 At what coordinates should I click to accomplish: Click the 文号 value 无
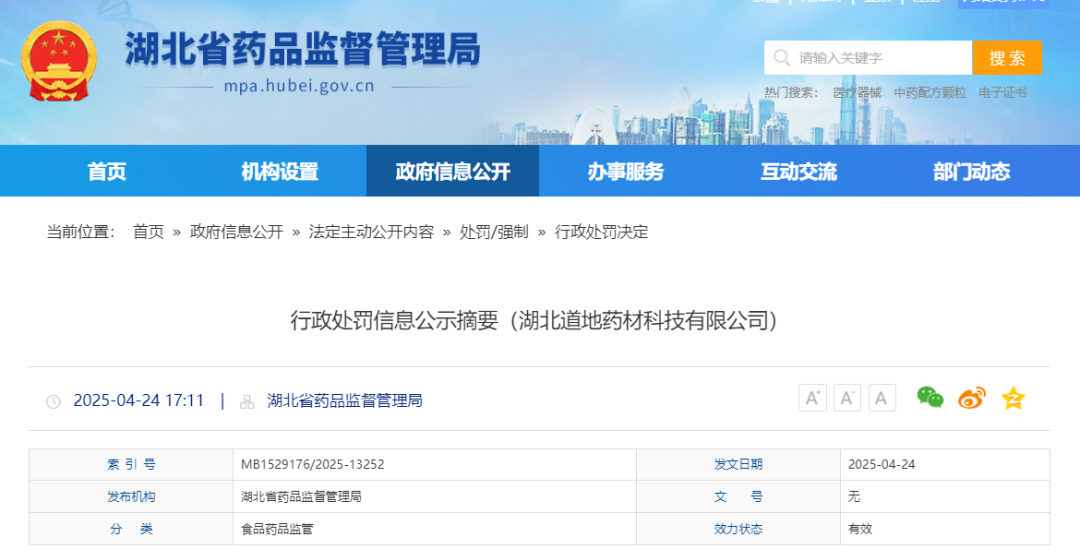pos(854,497)
